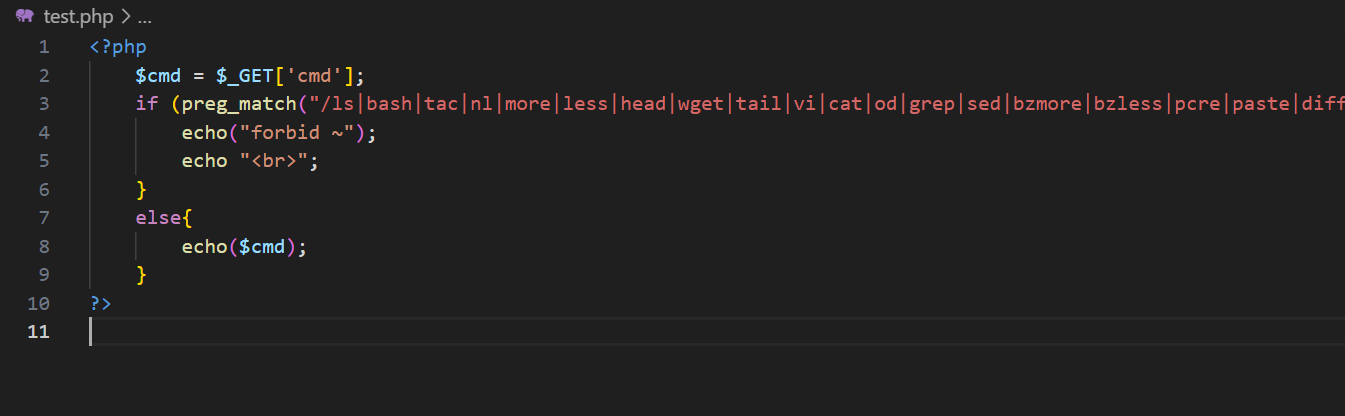The image size is (1345, 416).
Task: Click the 'cmd' string key on line 2
Action: click(x=316, y=75)
